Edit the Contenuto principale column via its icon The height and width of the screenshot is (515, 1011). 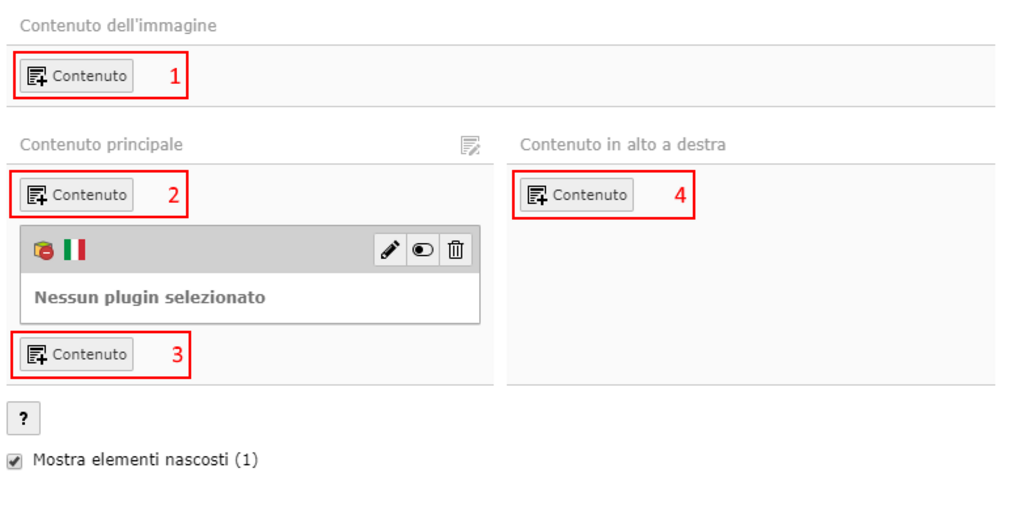470,145
